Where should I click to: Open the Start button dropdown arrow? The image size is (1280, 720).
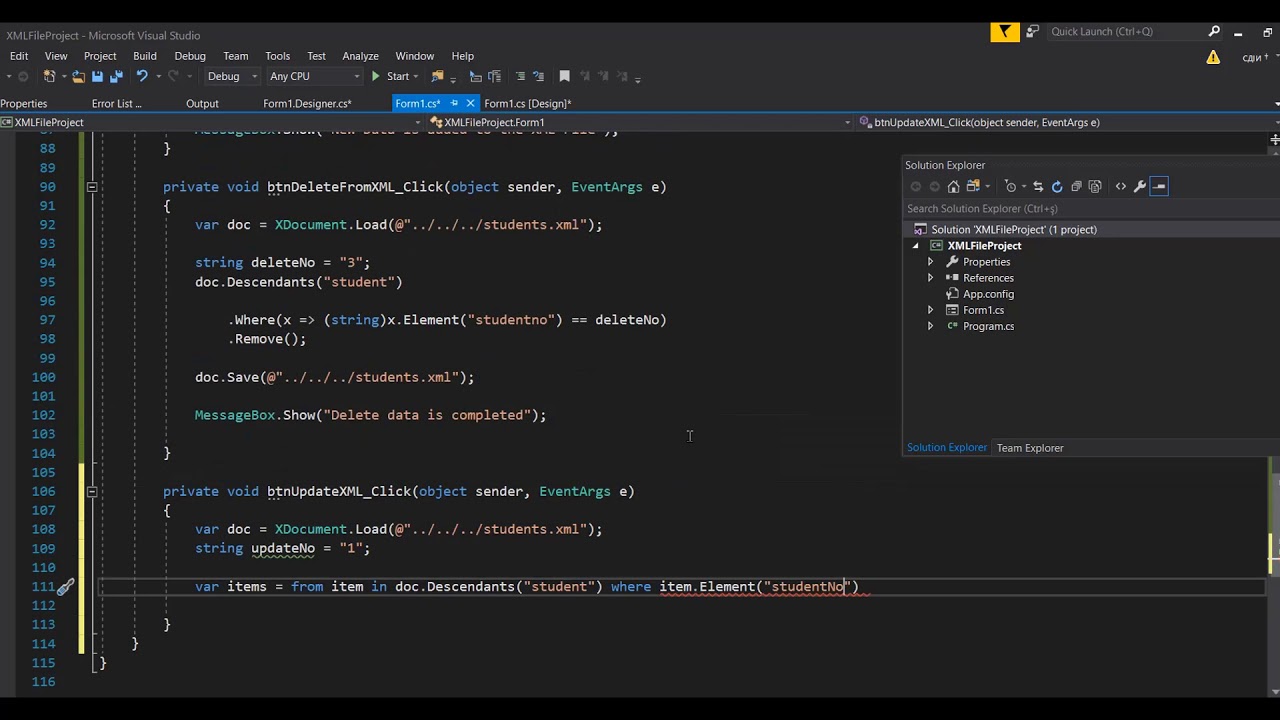tap(416, 76)
